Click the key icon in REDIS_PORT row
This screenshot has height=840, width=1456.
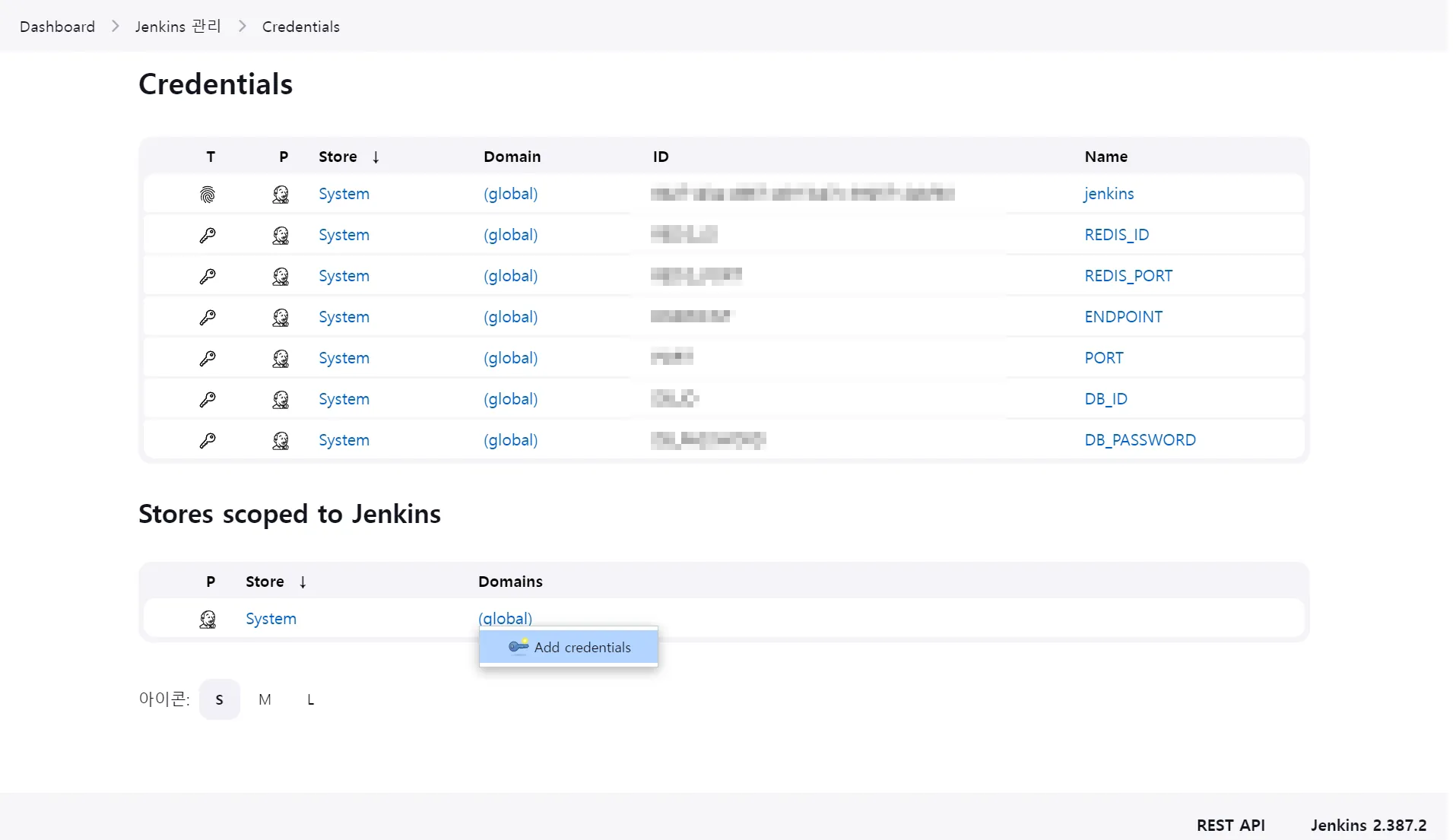pos(208,277)
